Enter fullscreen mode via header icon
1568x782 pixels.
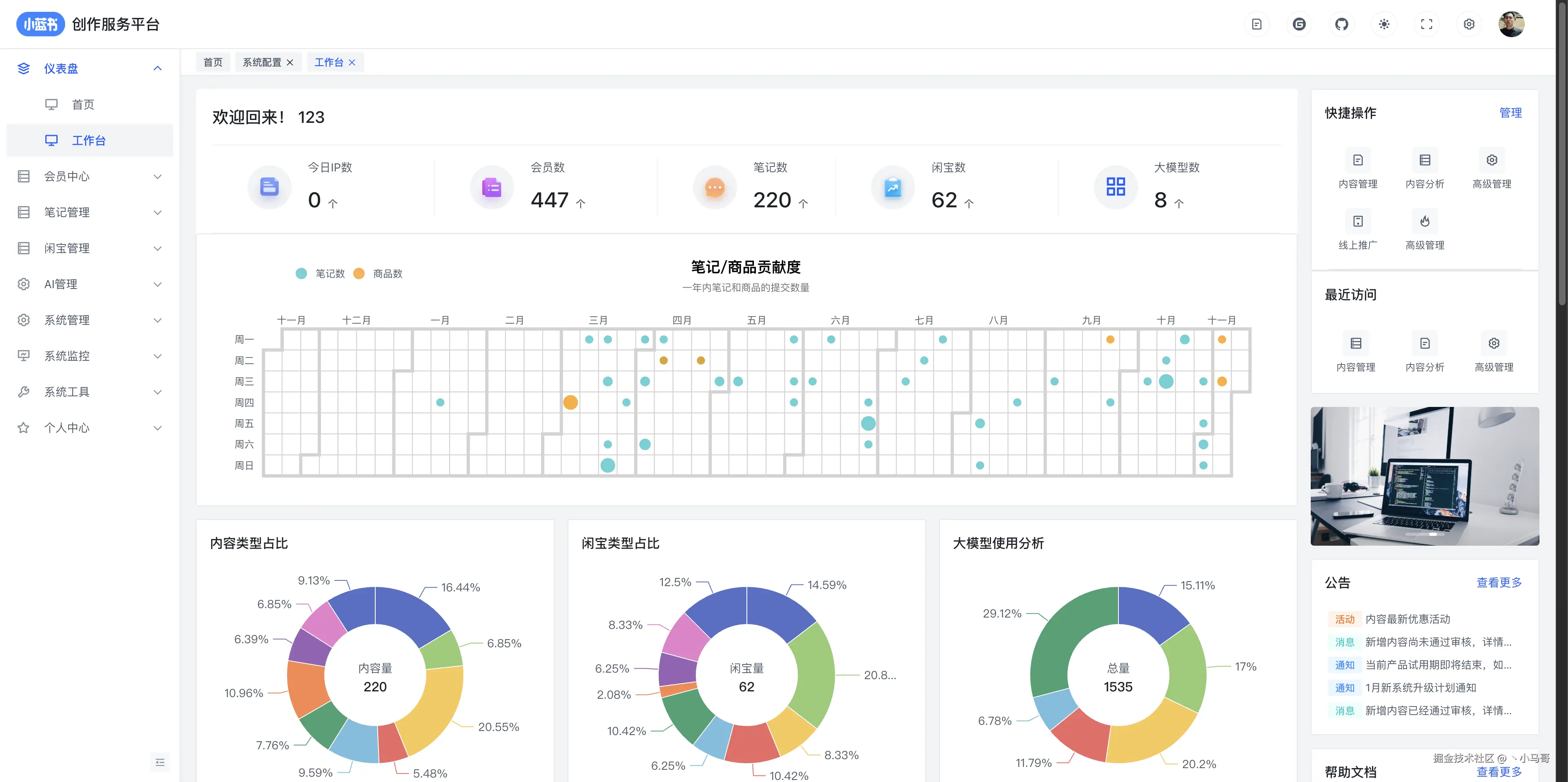[x=1426, y=24]
